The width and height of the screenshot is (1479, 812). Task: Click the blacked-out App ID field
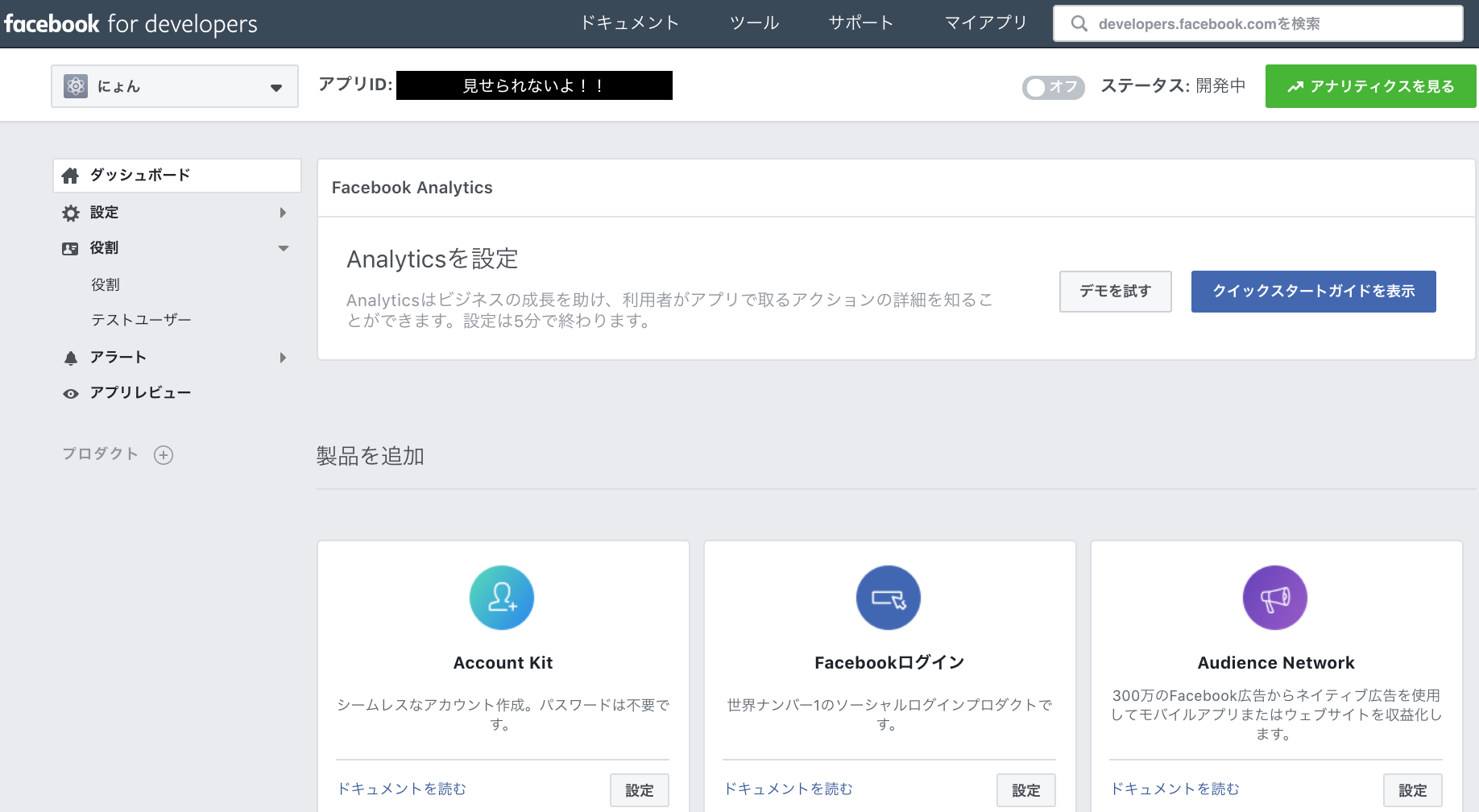coord(534,85)
